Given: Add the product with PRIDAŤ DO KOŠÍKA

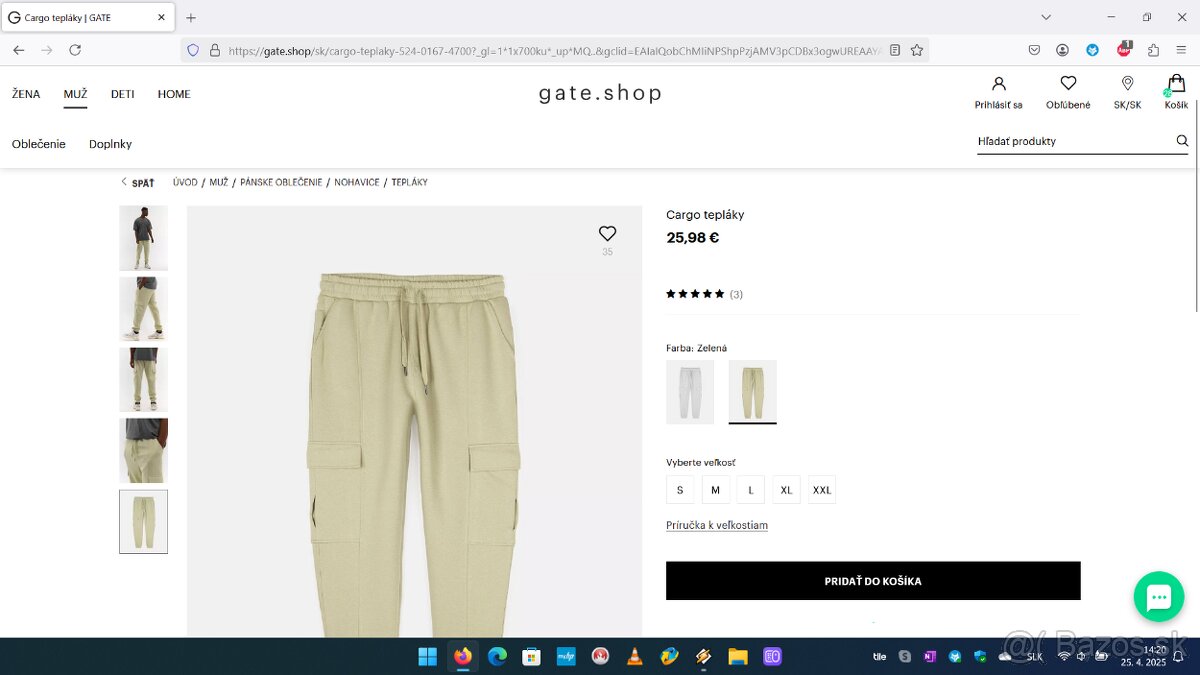Looking at the screenshot, I should (873, 581).
